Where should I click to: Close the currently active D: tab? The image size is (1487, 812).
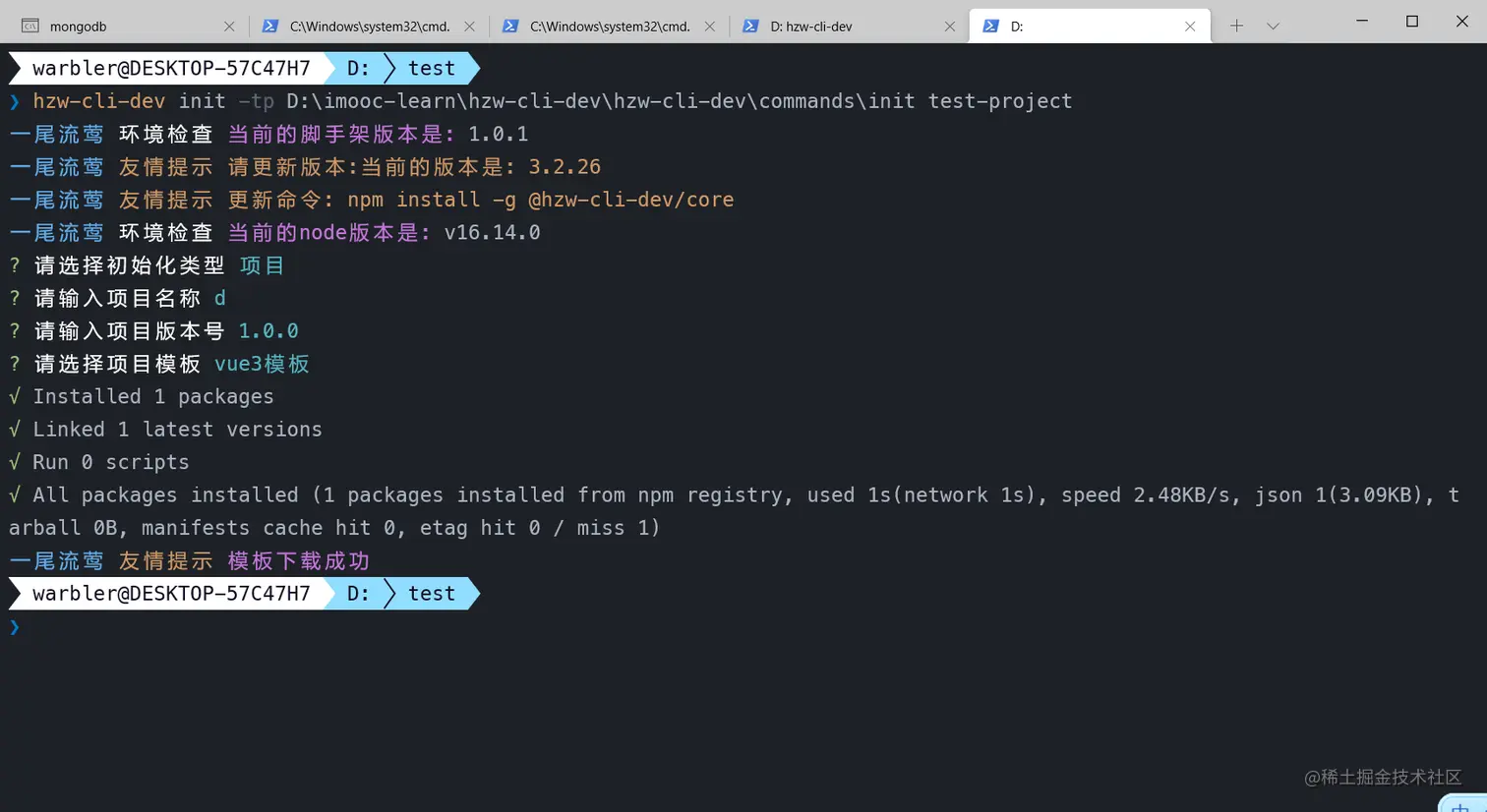(x=1190, y=27)
